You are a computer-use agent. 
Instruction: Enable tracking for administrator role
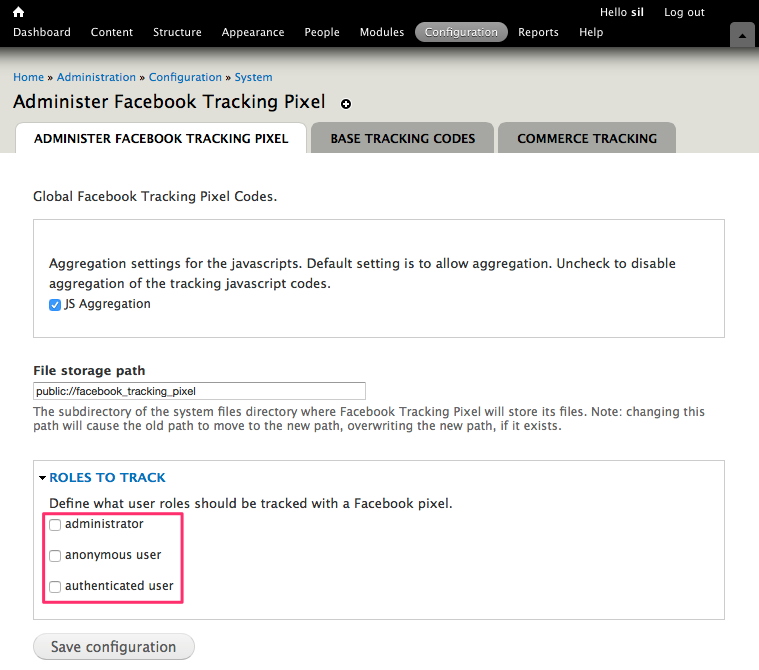click(55, 525)
